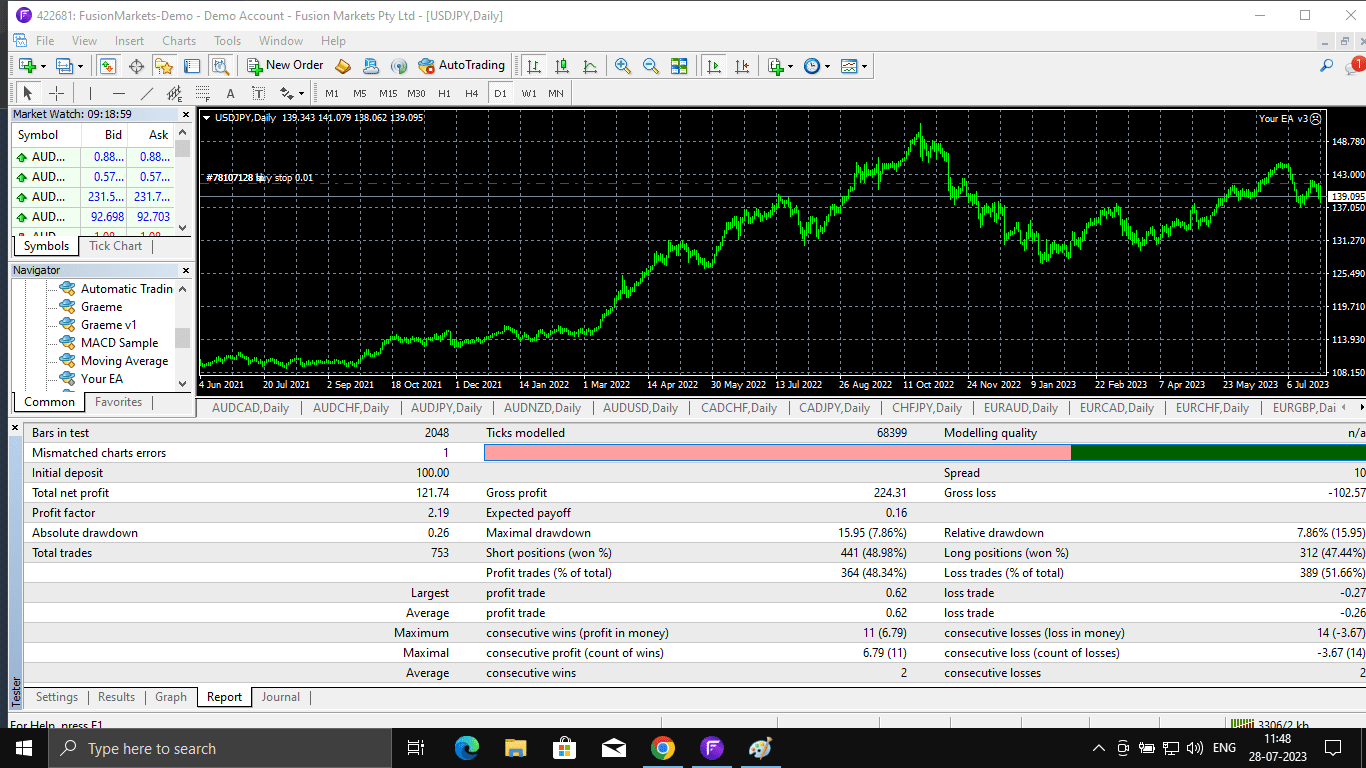
Task: Open the Strategy Tester magnifier icon
Action: [x=221, y=66]
